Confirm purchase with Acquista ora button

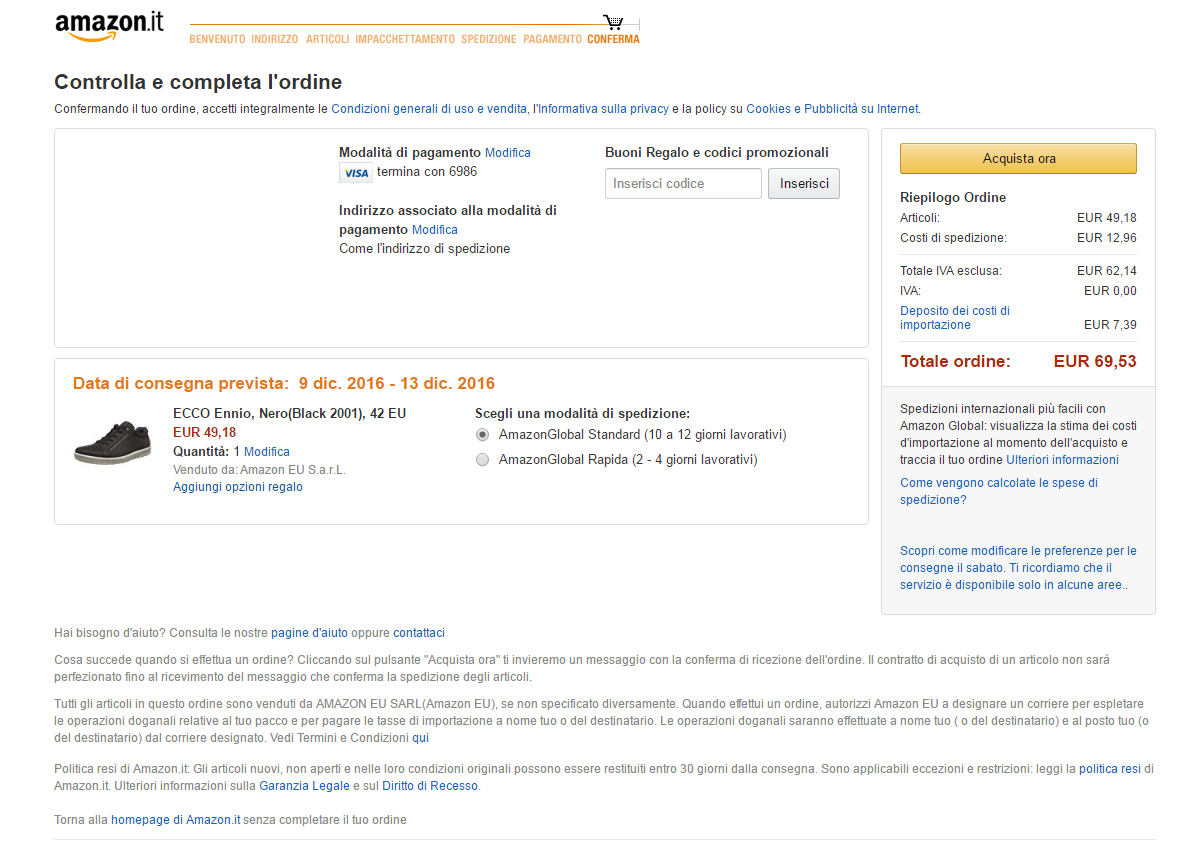(x=1018, y=159)
